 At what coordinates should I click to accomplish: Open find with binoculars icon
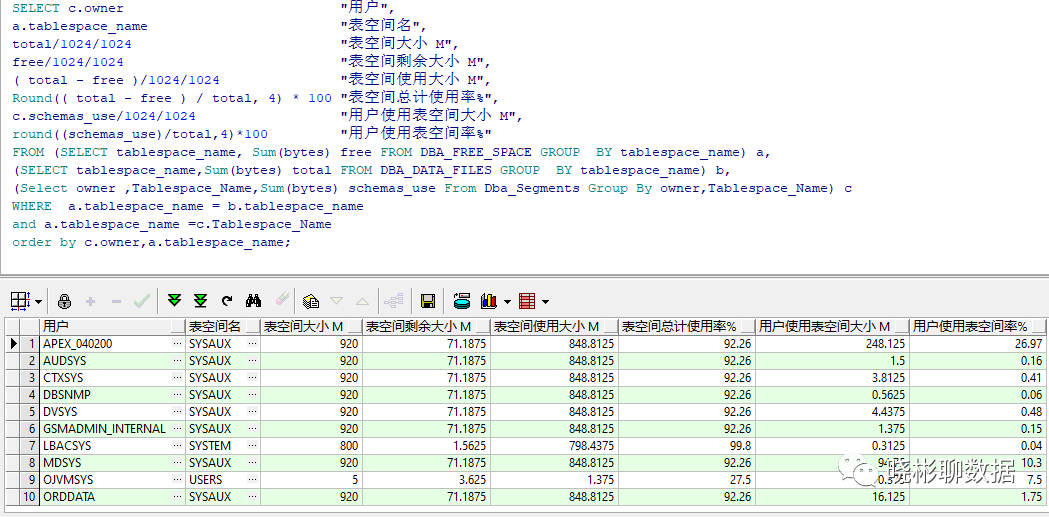(x=254, y=301)
